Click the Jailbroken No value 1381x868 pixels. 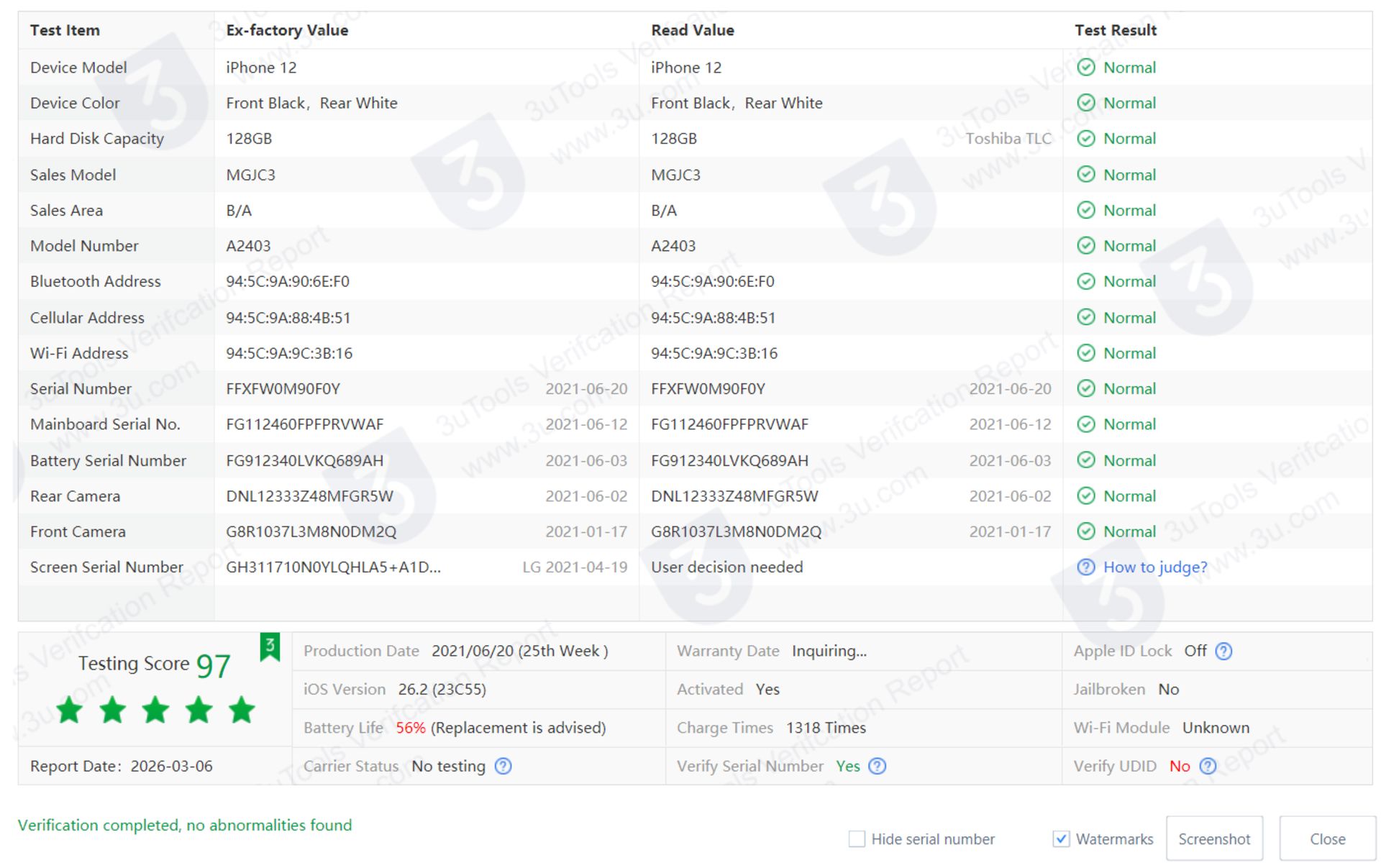1168,689
